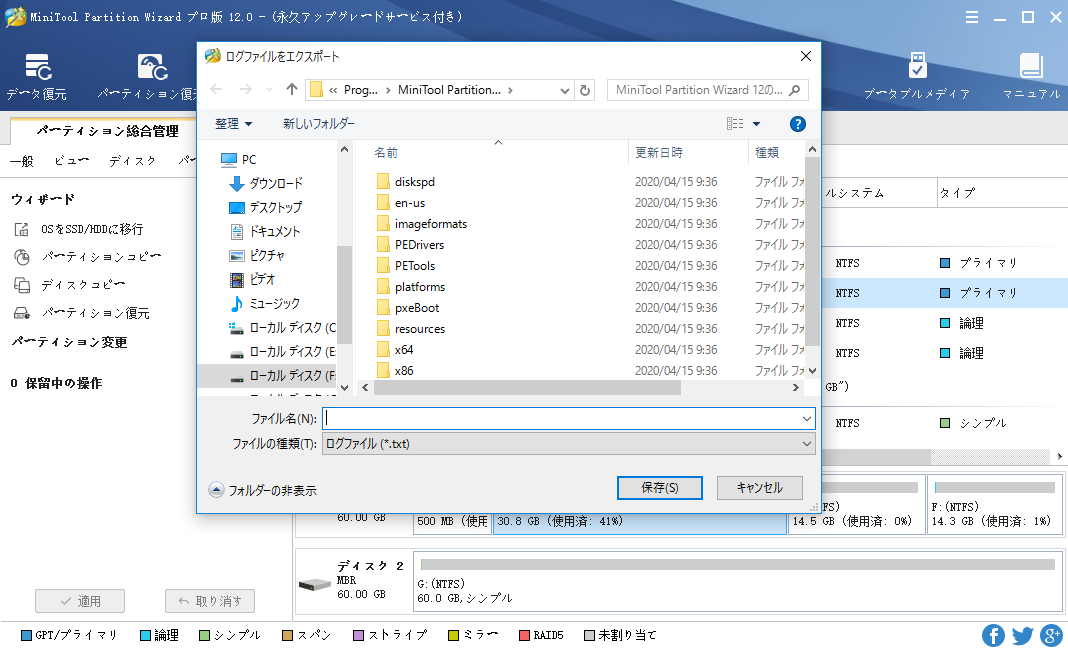
Task: Refresh the folder view with the refresh icon
Action: click(x=586, y=89)
